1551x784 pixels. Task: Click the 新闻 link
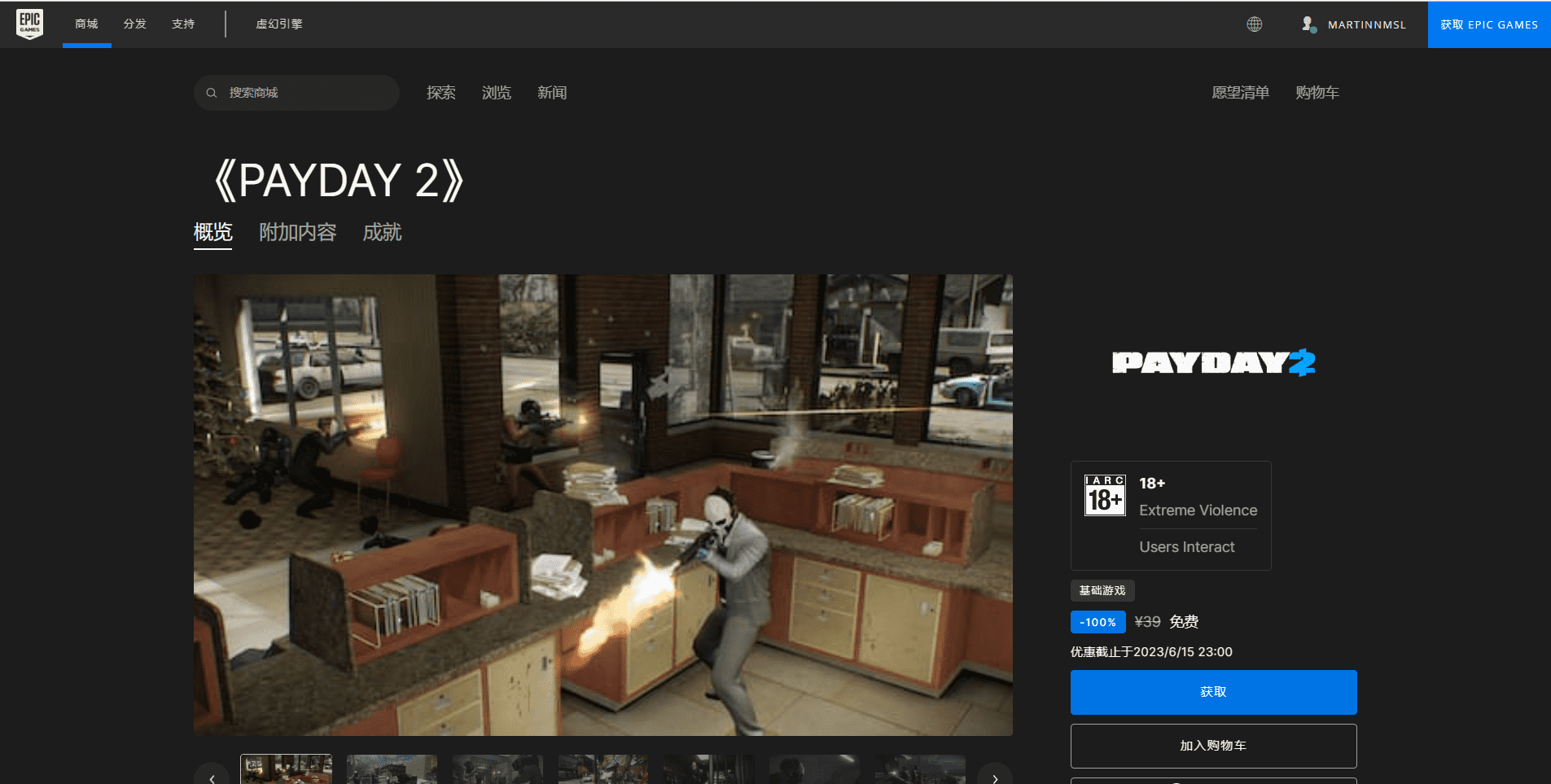click(552, 93)
